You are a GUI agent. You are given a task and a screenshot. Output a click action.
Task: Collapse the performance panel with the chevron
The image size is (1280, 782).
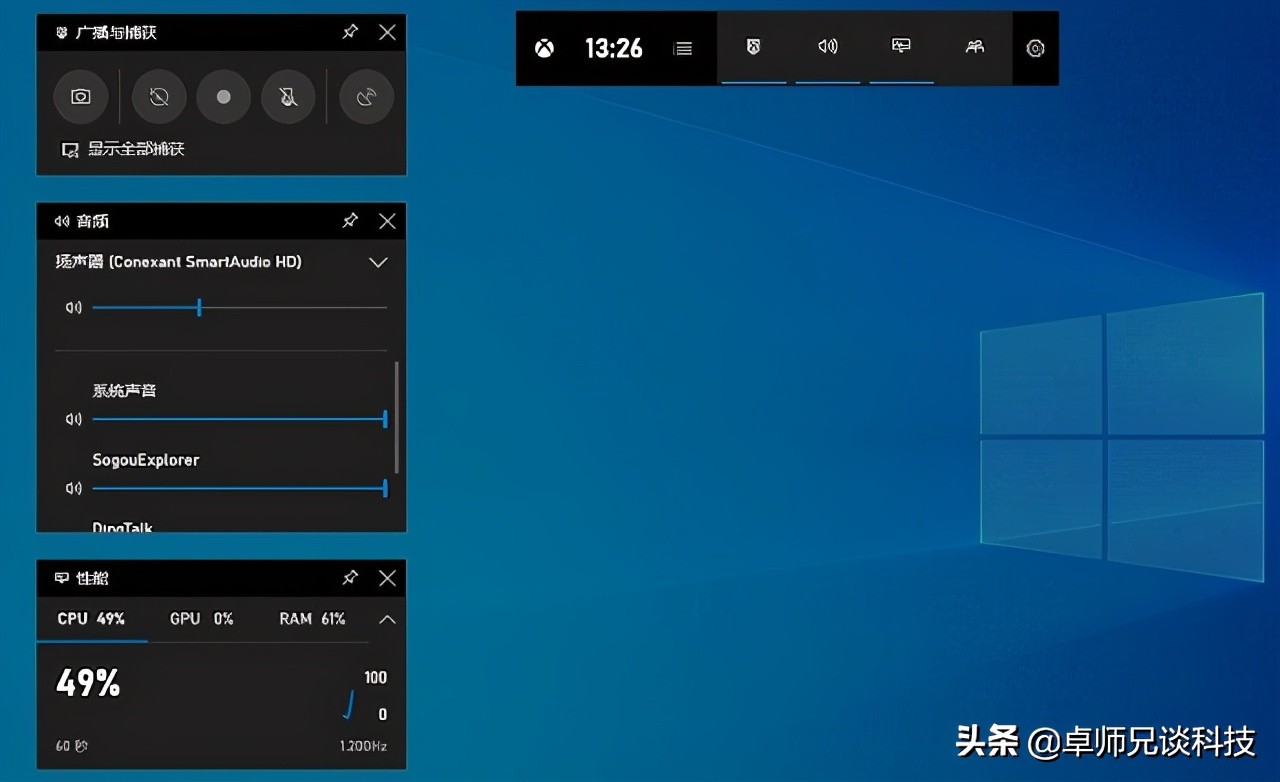(x=387, y=620)
